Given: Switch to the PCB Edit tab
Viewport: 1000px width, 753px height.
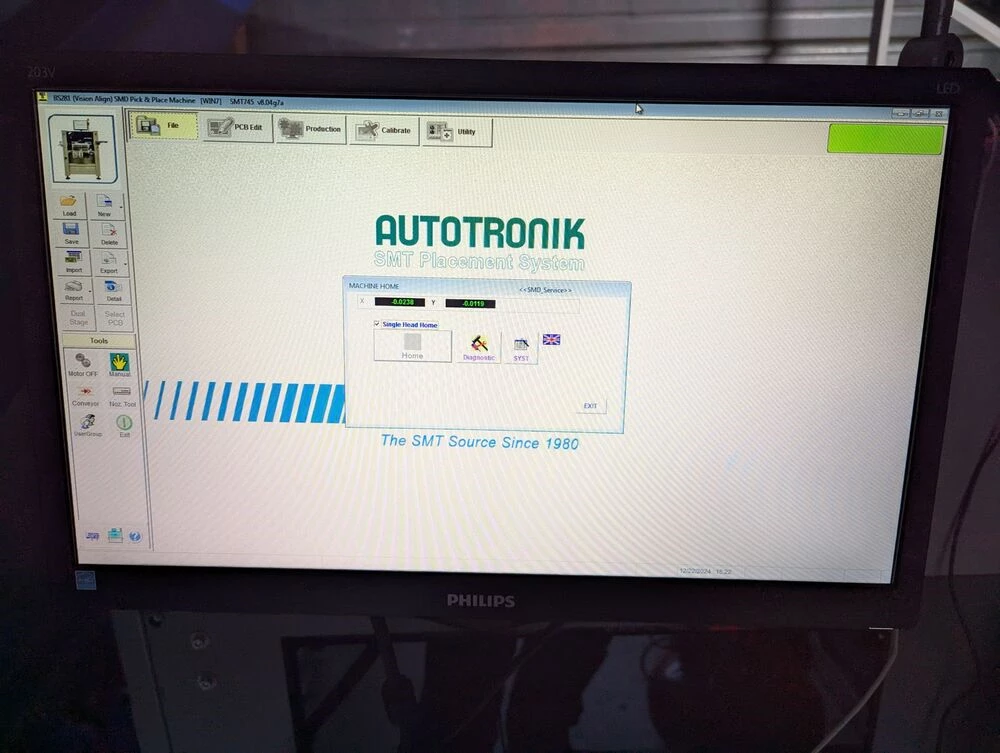Looking at the screenshot, I should [238, 128].
